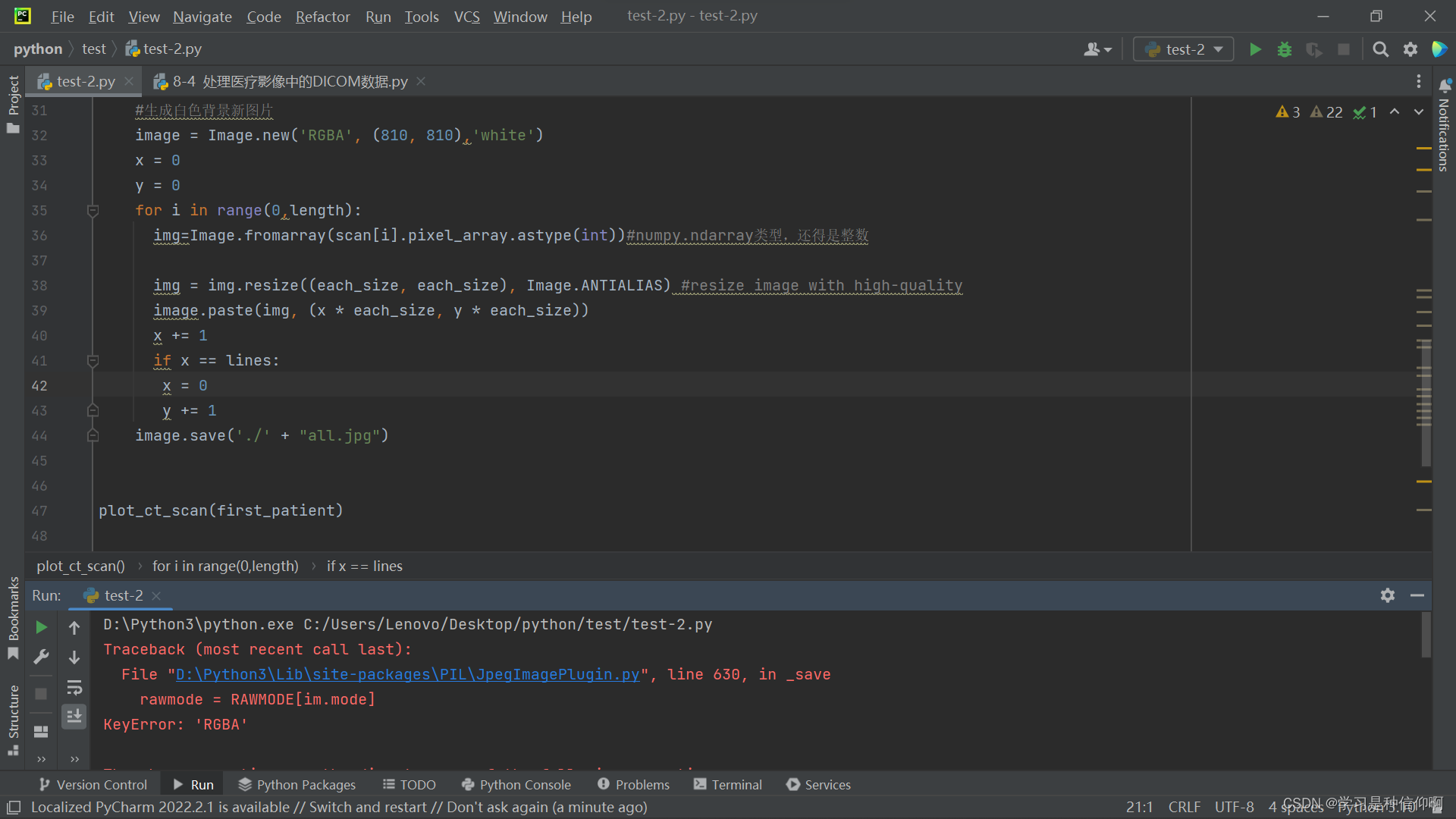Start the Debug bug icon

pos(1285,49)
